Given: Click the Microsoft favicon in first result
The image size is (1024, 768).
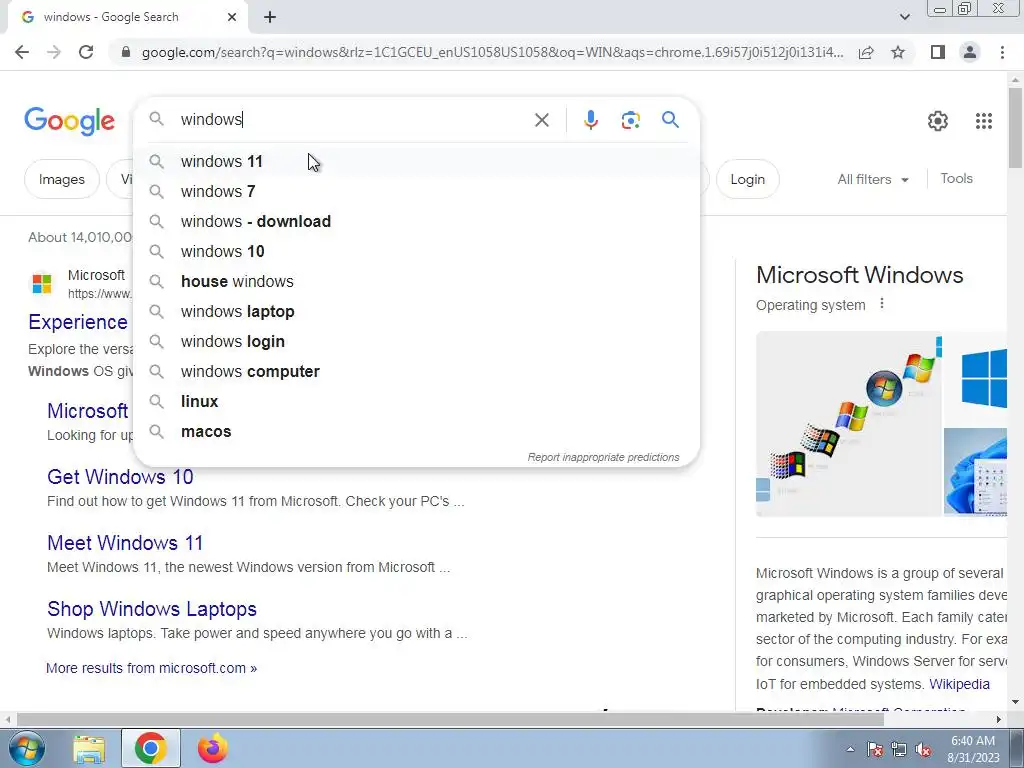Looking at the screenshot, I should pyautogui.click(x=42, y=284).
